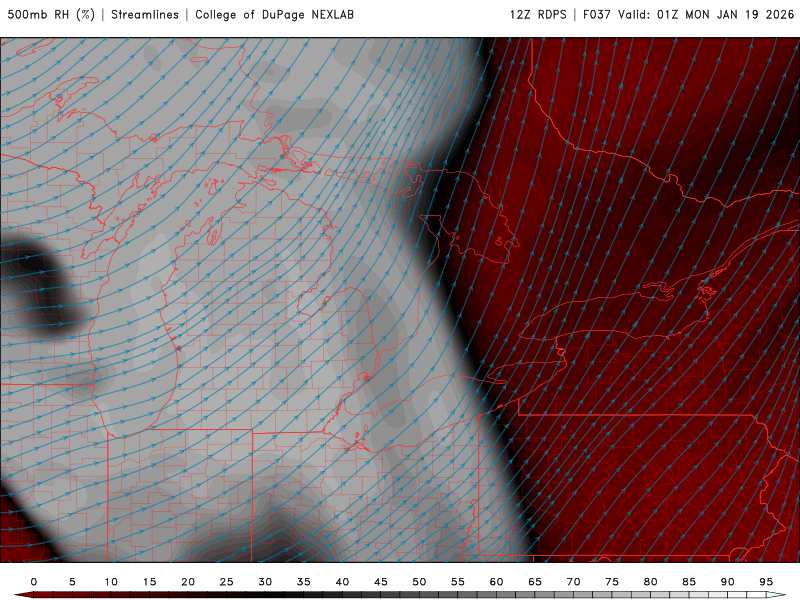Click the 70 value on color scale

point(573,582)
